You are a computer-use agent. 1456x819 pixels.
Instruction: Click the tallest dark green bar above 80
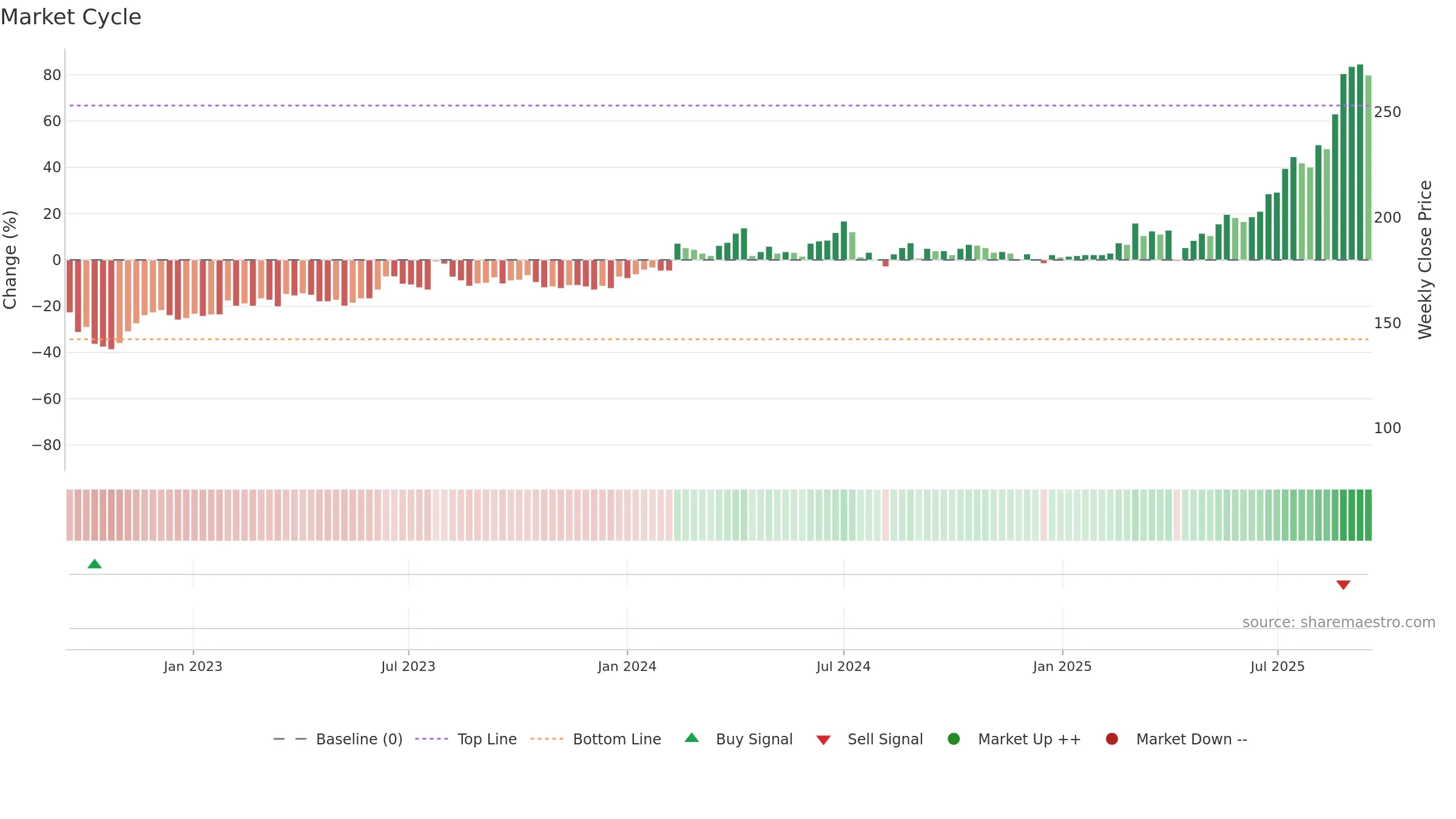(x=1360, y=162)
